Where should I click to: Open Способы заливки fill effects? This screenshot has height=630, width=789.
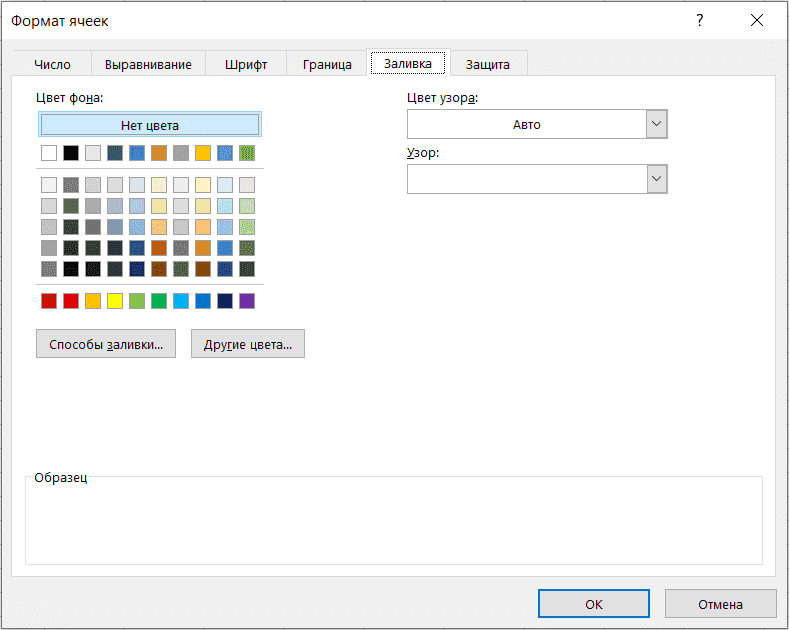(106, 343)
